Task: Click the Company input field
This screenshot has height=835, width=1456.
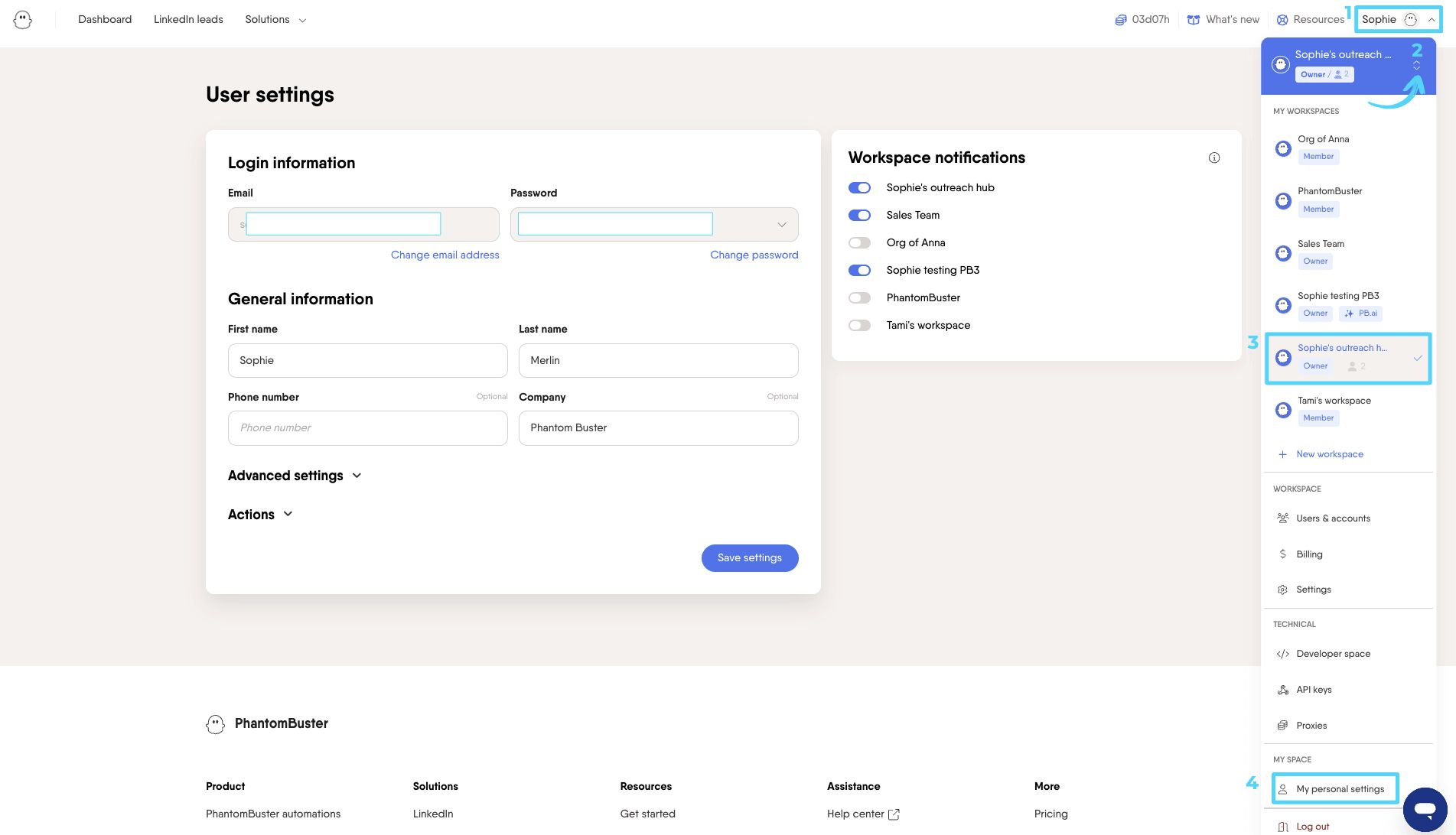Action: 659,428
